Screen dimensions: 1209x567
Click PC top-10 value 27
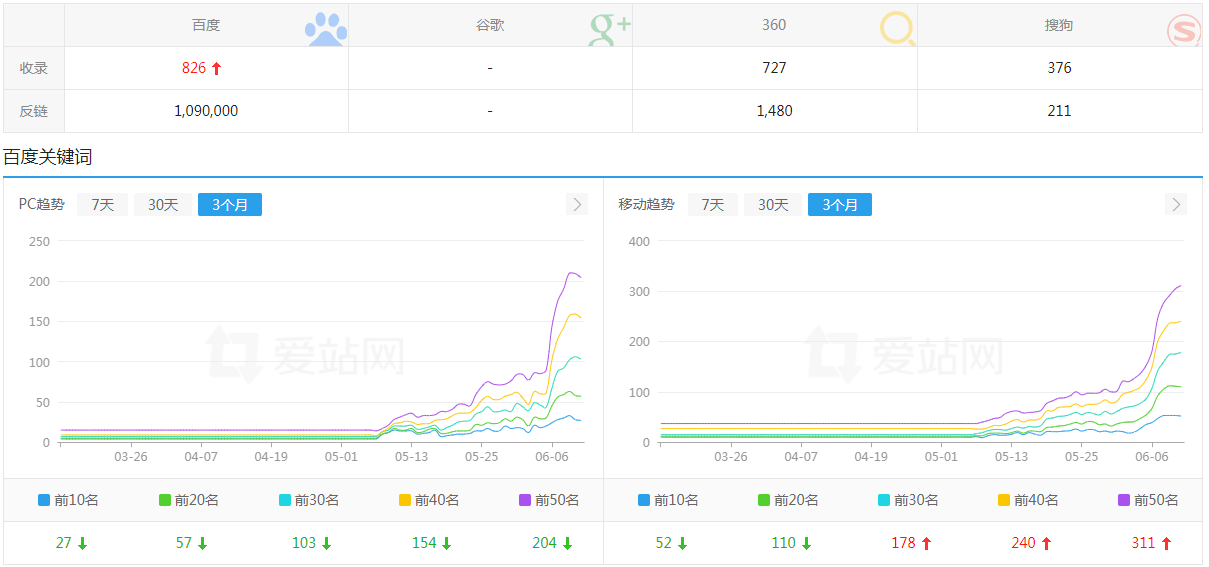[64, 543]
